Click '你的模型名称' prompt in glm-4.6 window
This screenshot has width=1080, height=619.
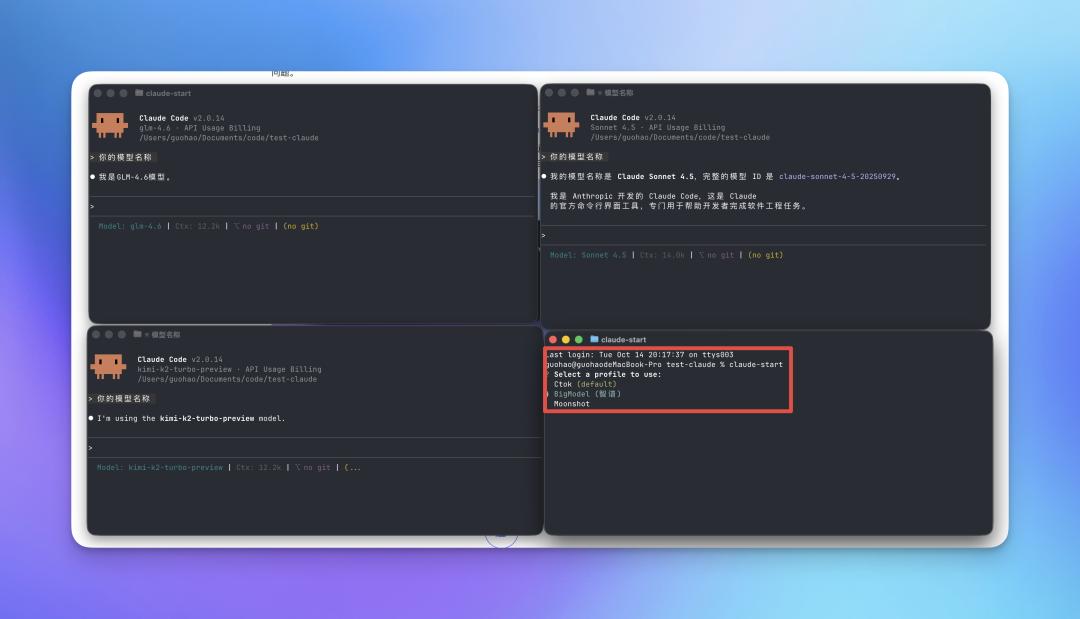click(x=125, y=157)
